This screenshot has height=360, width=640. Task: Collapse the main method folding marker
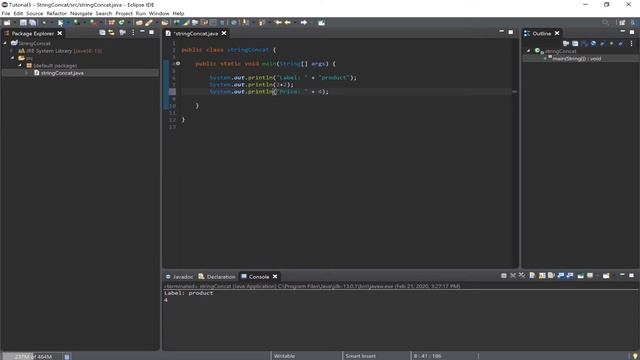coord(178,64)
